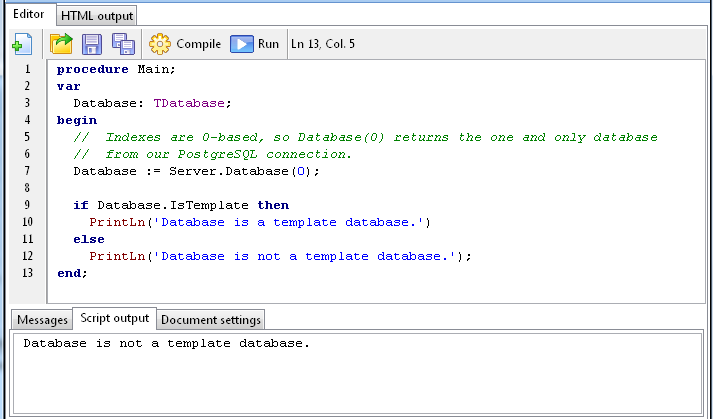713x419 pixels.
Task: Click the 'else' keyword
Action: (89, 239)
